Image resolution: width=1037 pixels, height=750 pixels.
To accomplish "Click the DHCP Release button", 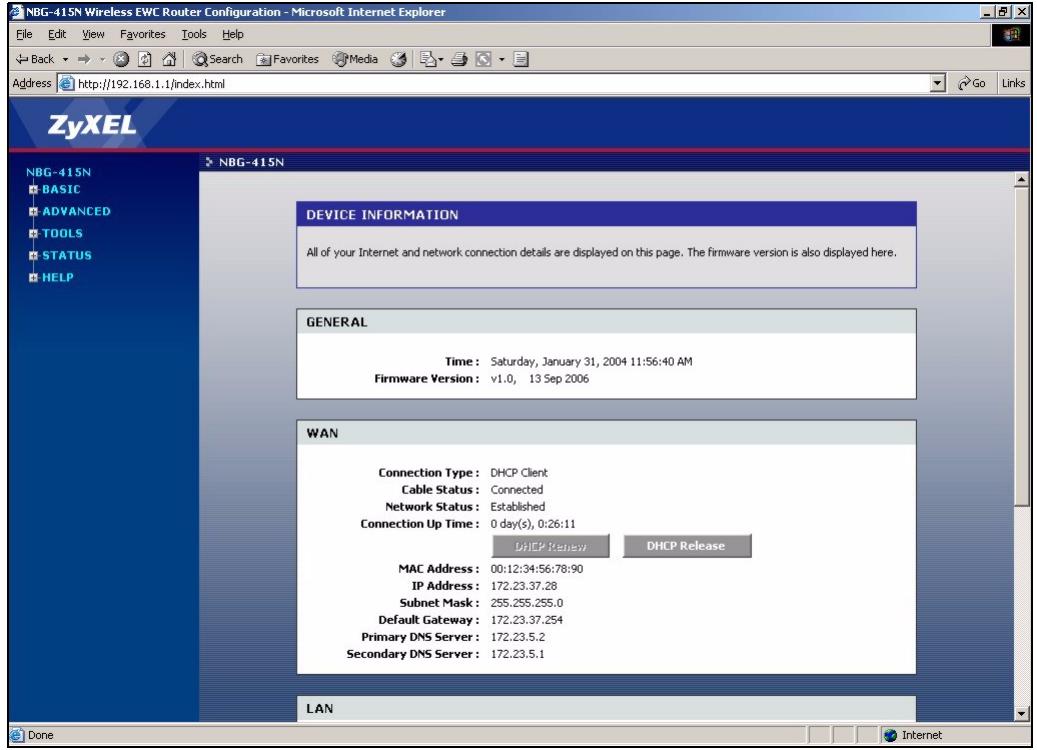I will click(x=686, y=546).
